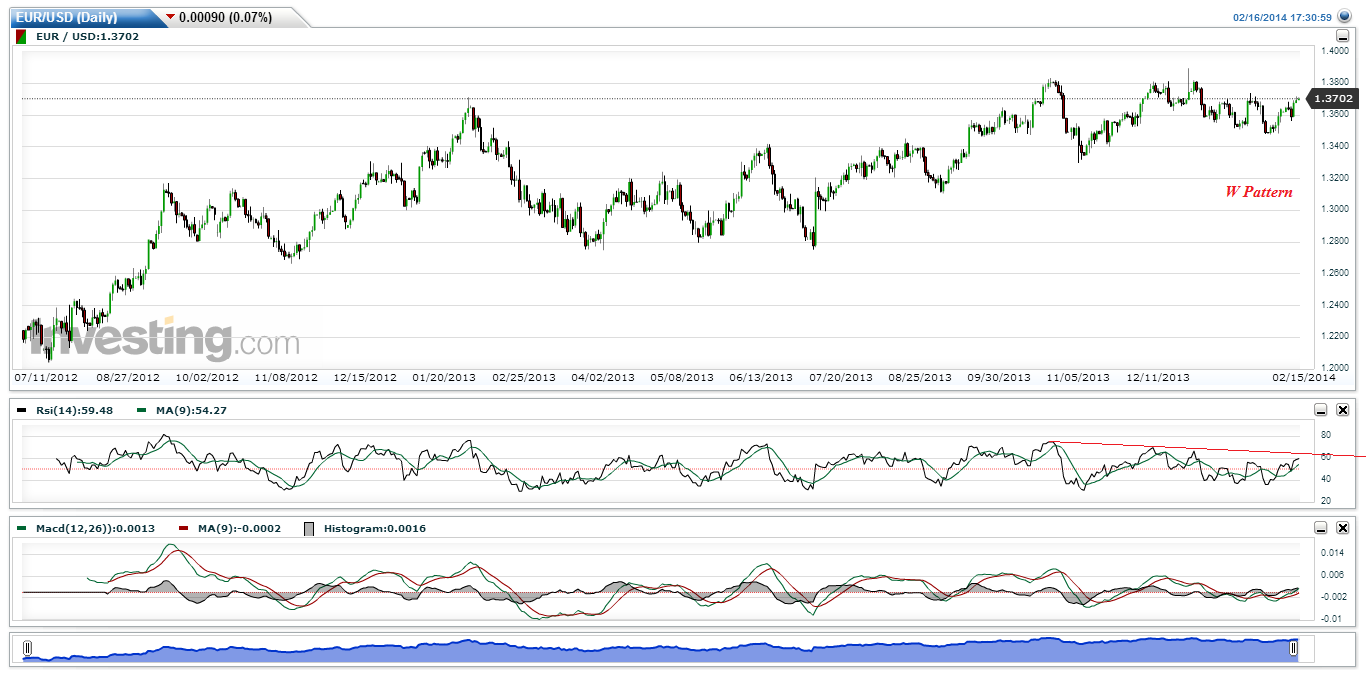Screen dimensions: 1366x675
Task: Click the 1.3702 current price tag on axis
Action: (1333, 99)
